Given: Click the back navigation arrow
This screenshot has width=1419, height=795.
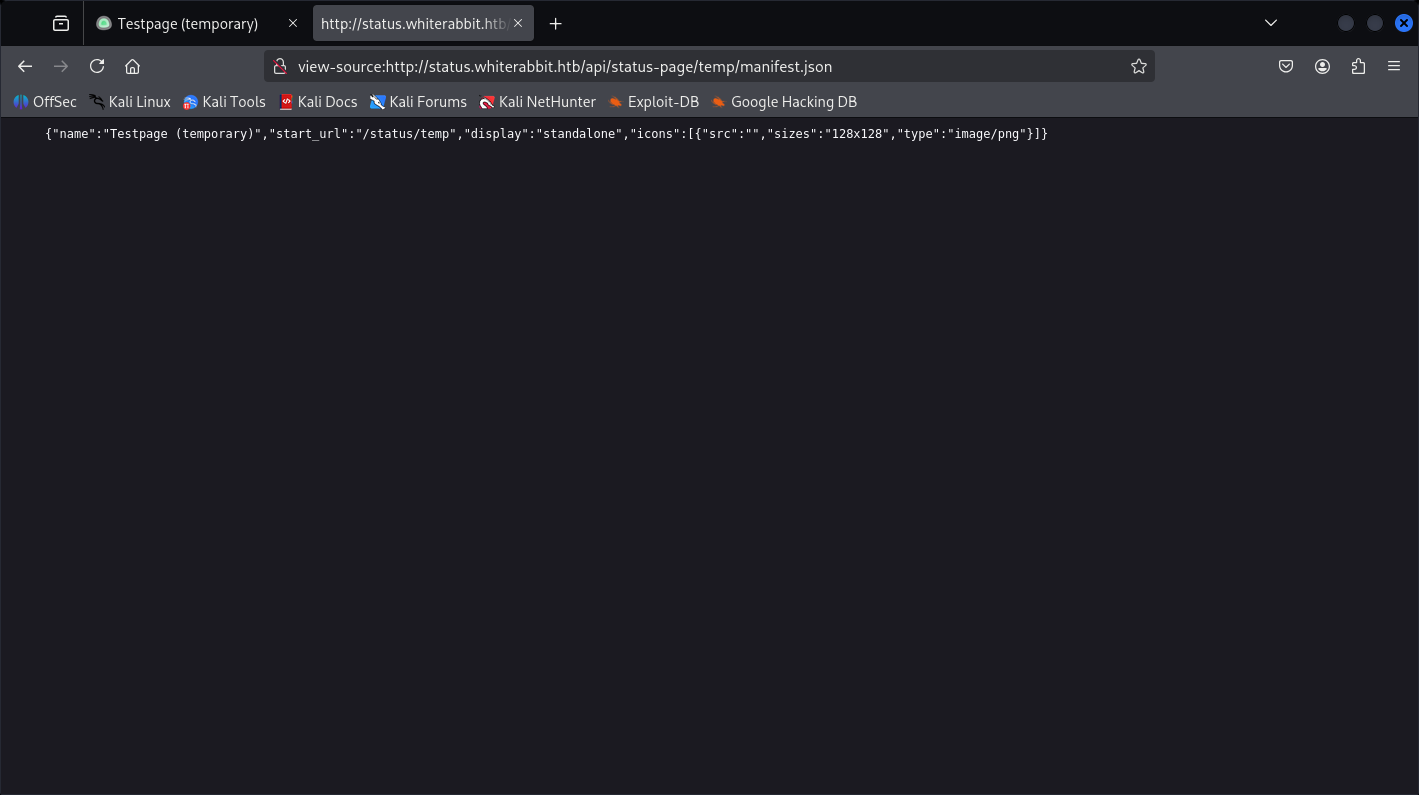Looking at the screenshot, I should [x=25, y=66].
